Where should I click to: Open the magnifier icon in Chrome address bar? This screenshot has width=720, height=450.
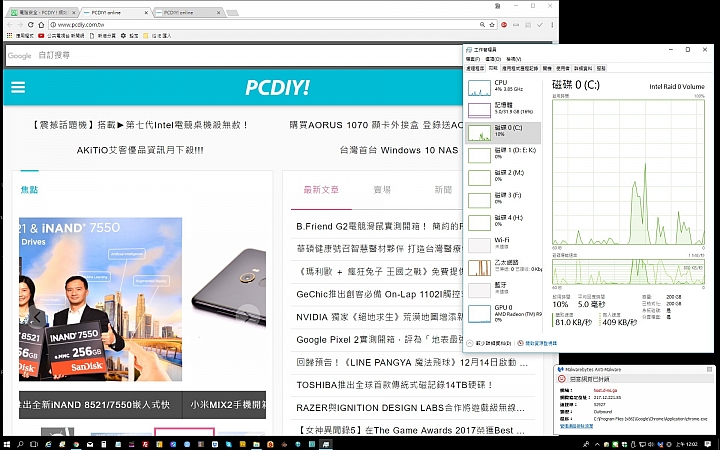482,25
